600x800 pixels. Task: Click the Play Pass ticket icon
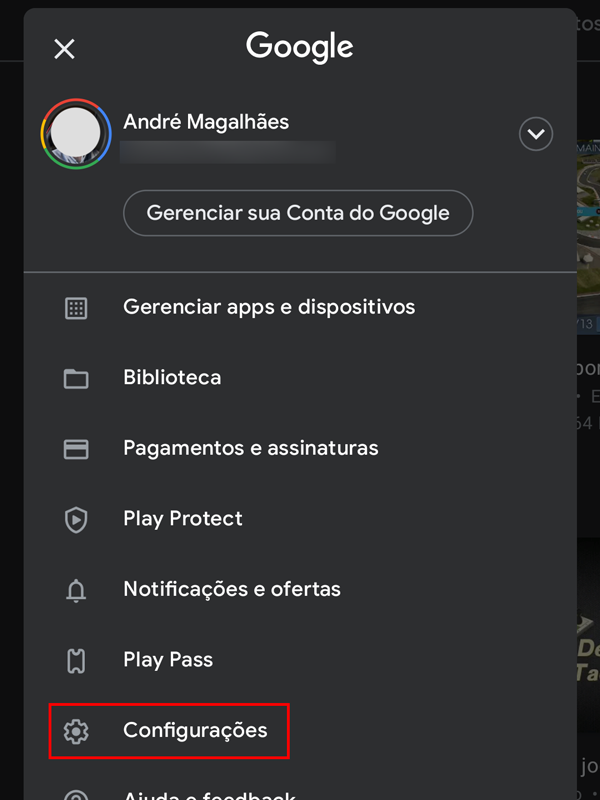click(76, 661)
